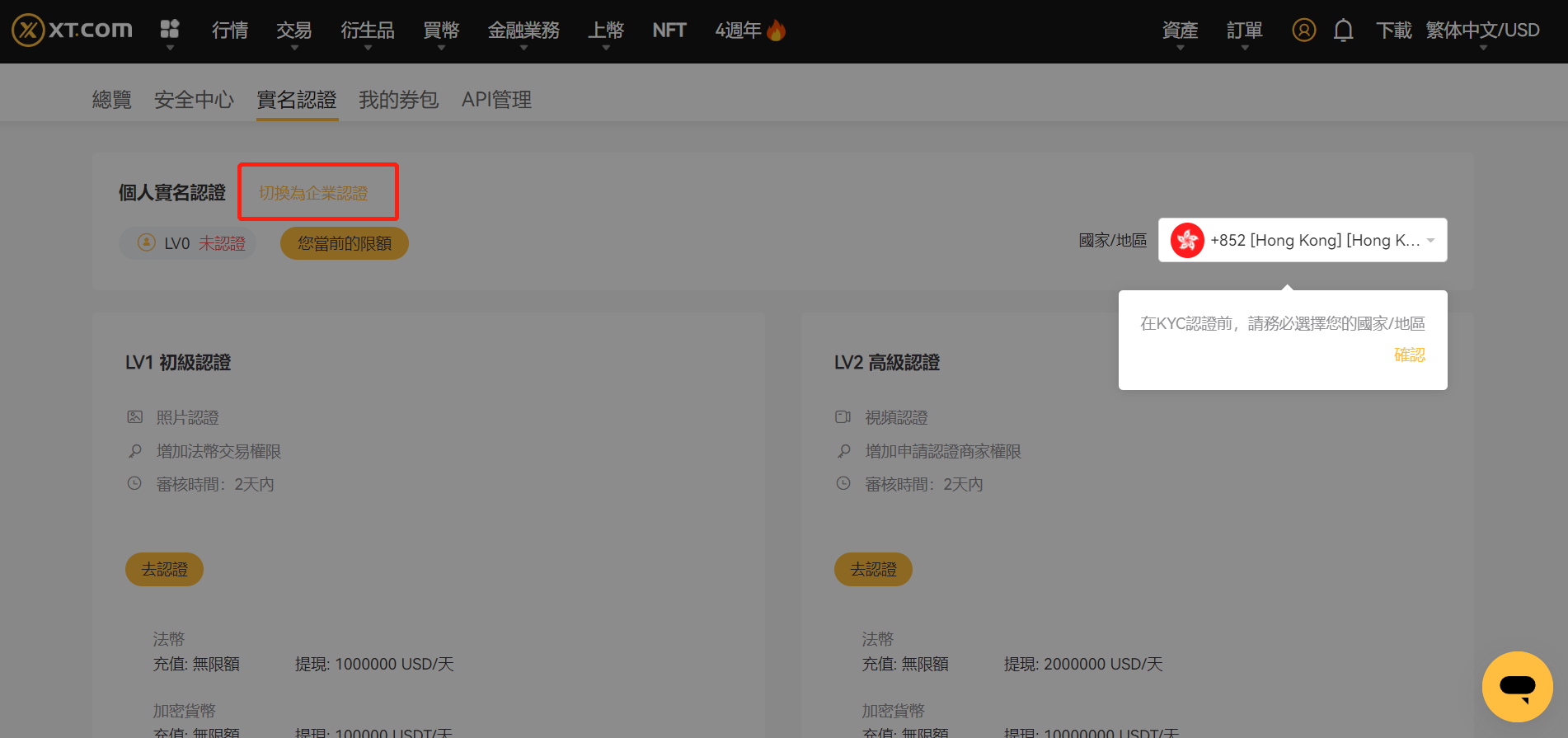Screen dimensions: 1568x738
Task: Switch to the 總覽 tab
Action: (112, 100)
